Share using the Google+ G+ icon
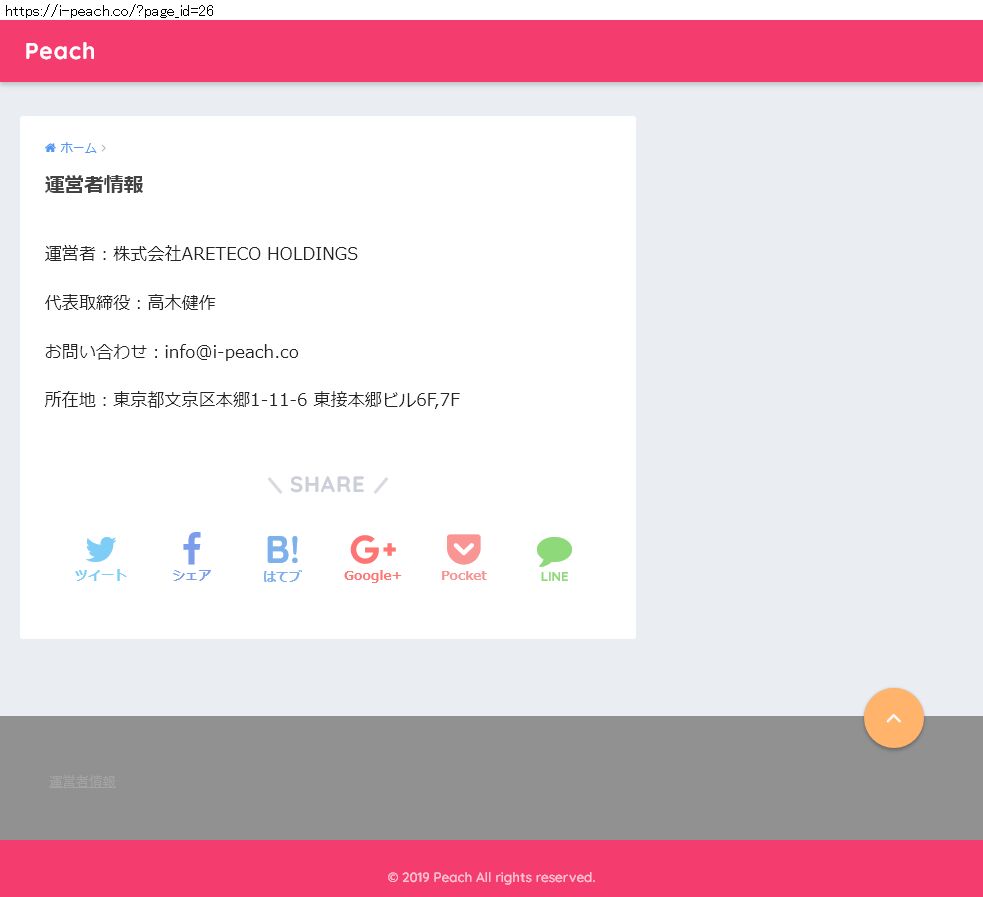983x897 pixels. coord(373,549)
